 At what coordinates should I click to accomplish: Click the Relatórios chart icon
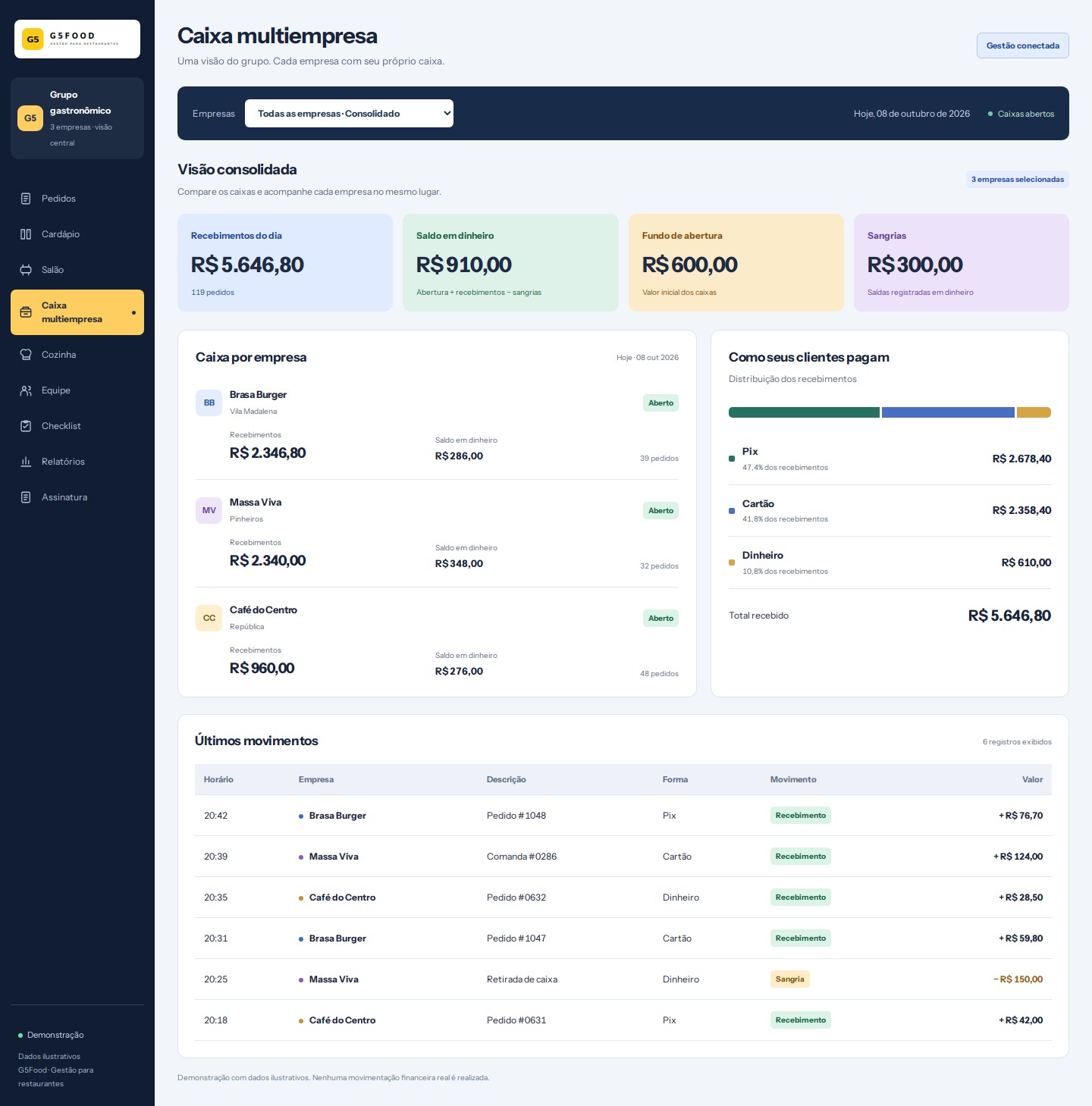tap(26, 462)
